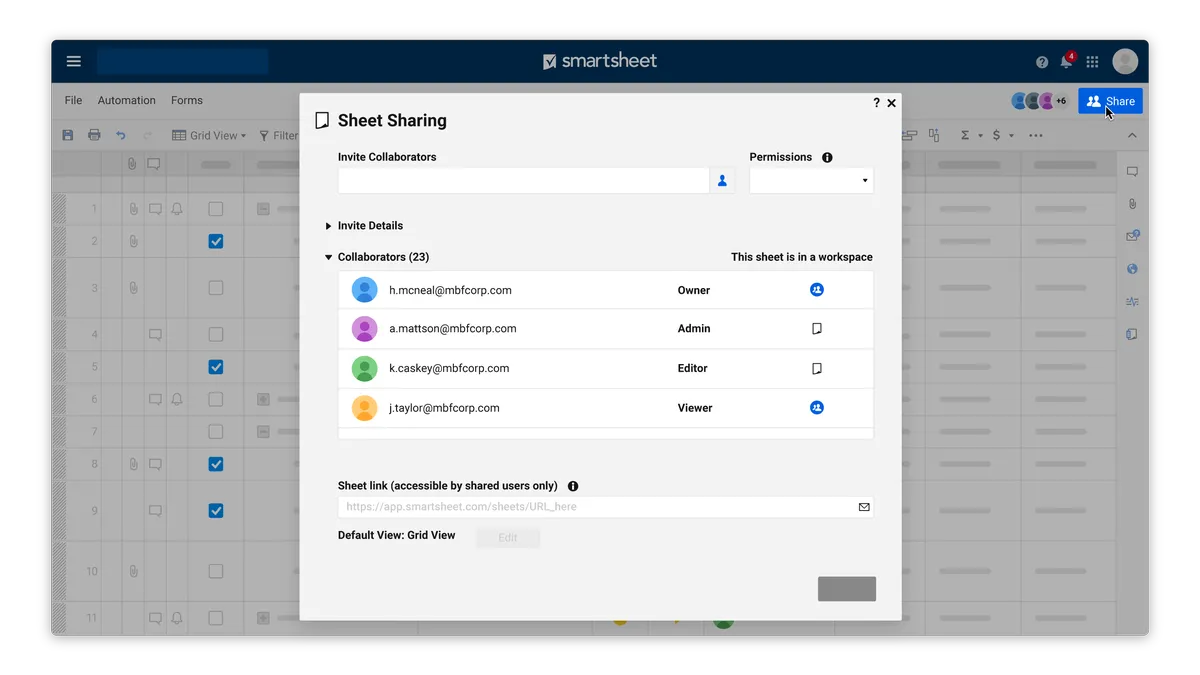Image resolution: width=1200 pixels, height=675 pixels.
Task: Click the collaborator avatars showing +6
Action: [1040, 101]
